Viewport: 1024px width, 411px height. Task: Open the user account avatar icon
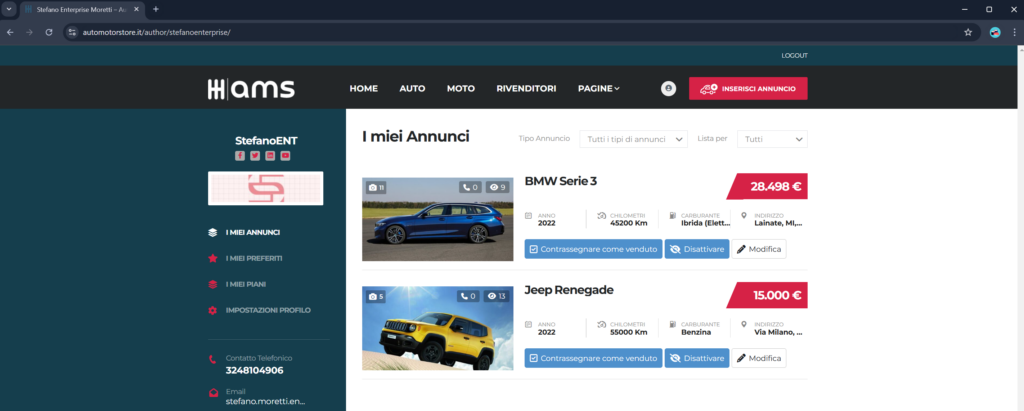668,88
